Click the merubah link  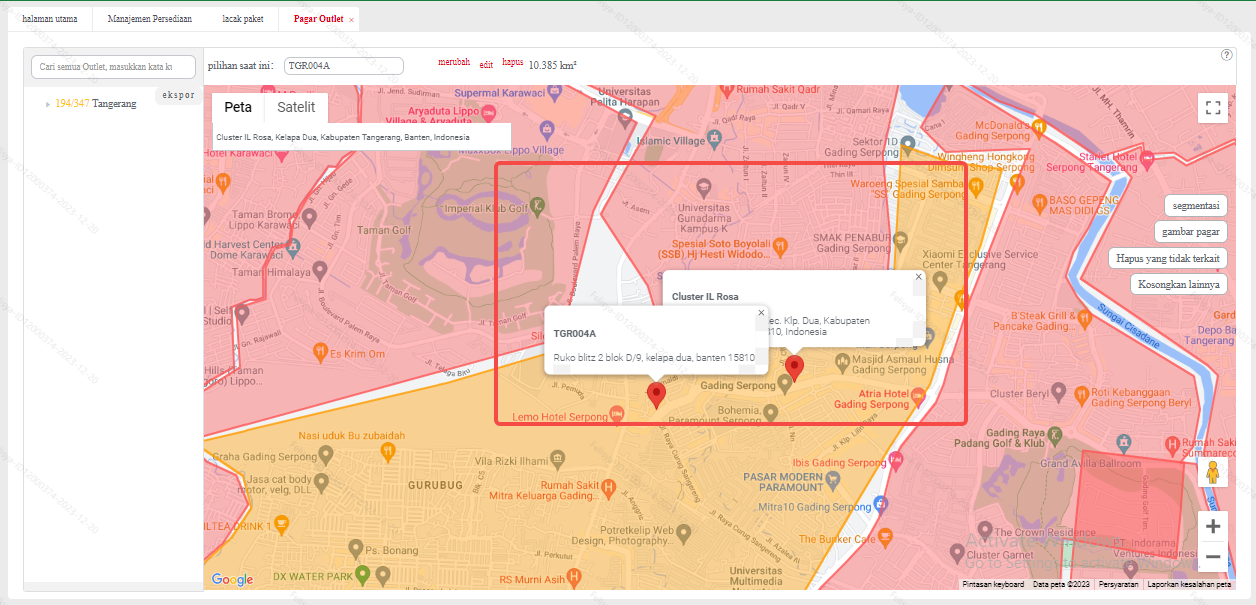click(x=454, y=62)
